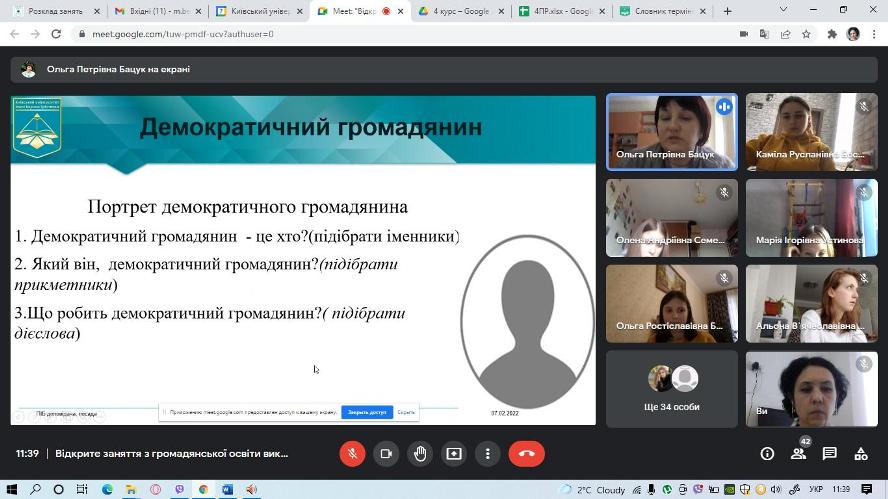Open the Windows Start menu
Viewport: 888px width, 499px height.
click(x=11, y=489)
